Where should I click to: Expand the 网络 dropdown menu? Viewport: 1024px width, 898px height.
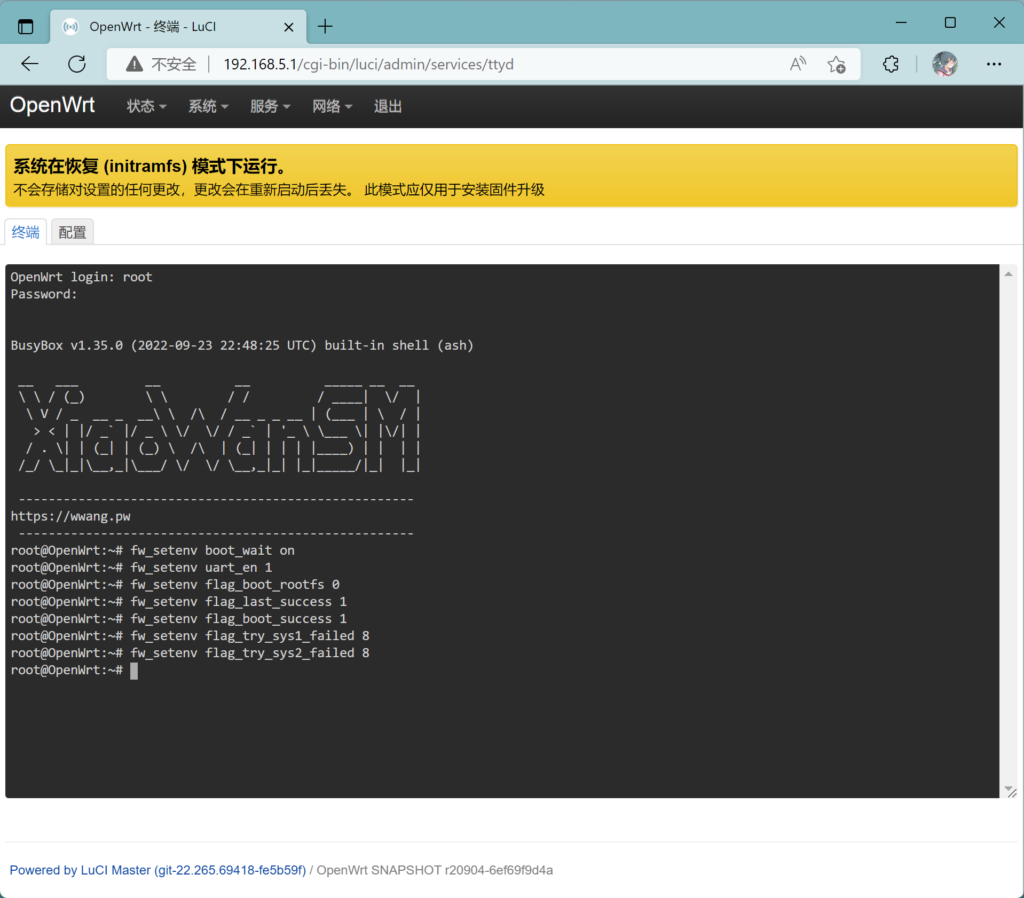coord(332,106)
